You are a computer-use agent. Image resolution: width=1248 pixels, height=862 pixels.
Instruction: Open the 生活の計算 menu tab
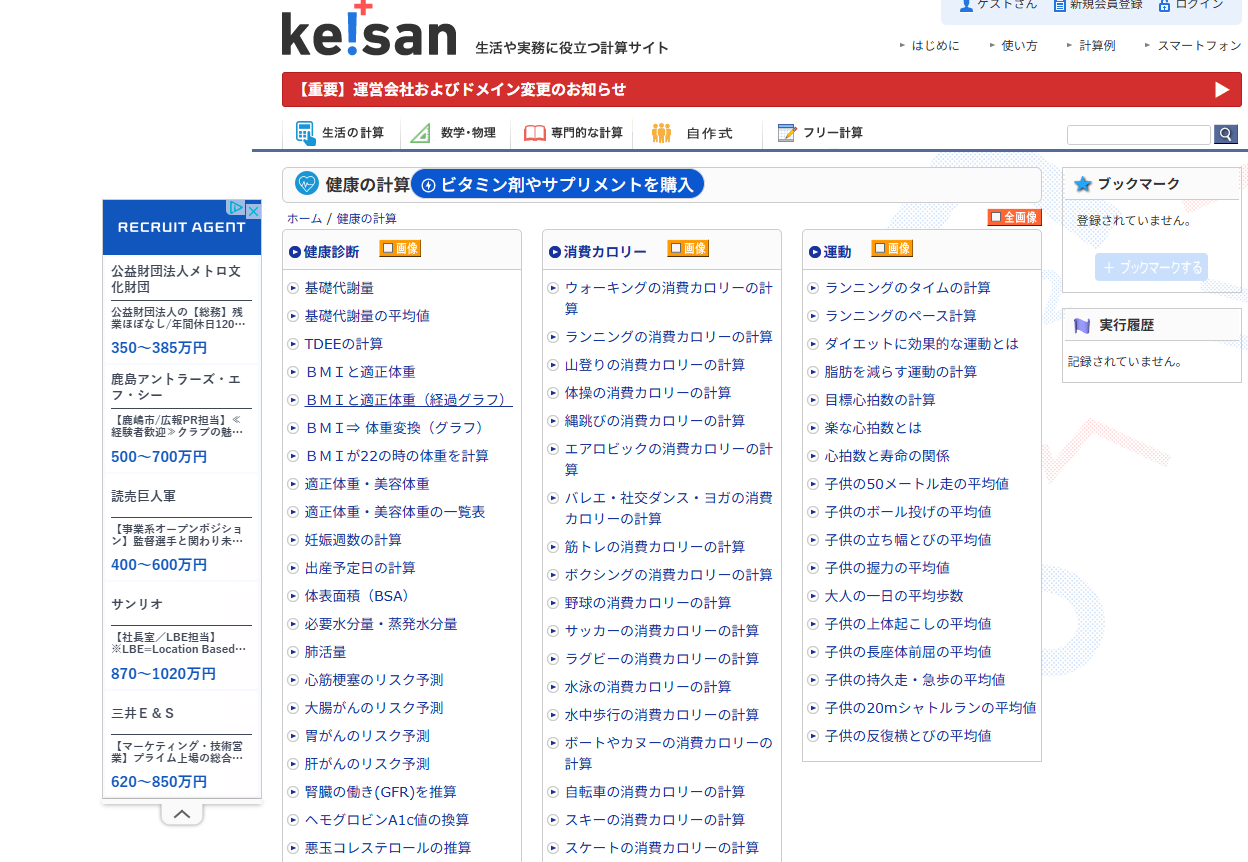tap(341, 133)
